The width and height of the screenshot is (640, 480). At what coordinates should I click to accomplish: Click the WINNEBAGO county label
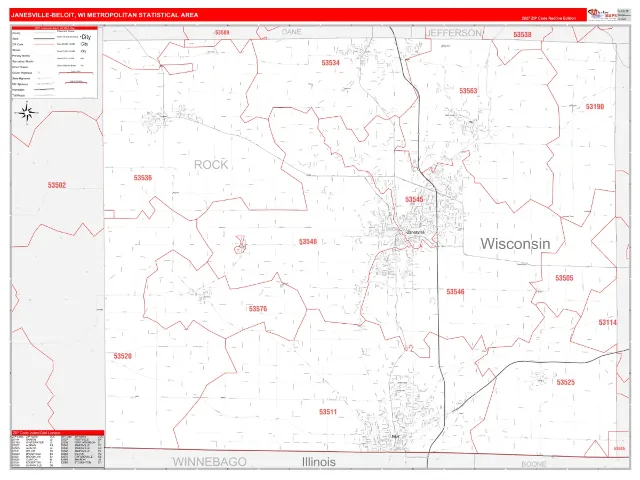(x=209, y=462)
